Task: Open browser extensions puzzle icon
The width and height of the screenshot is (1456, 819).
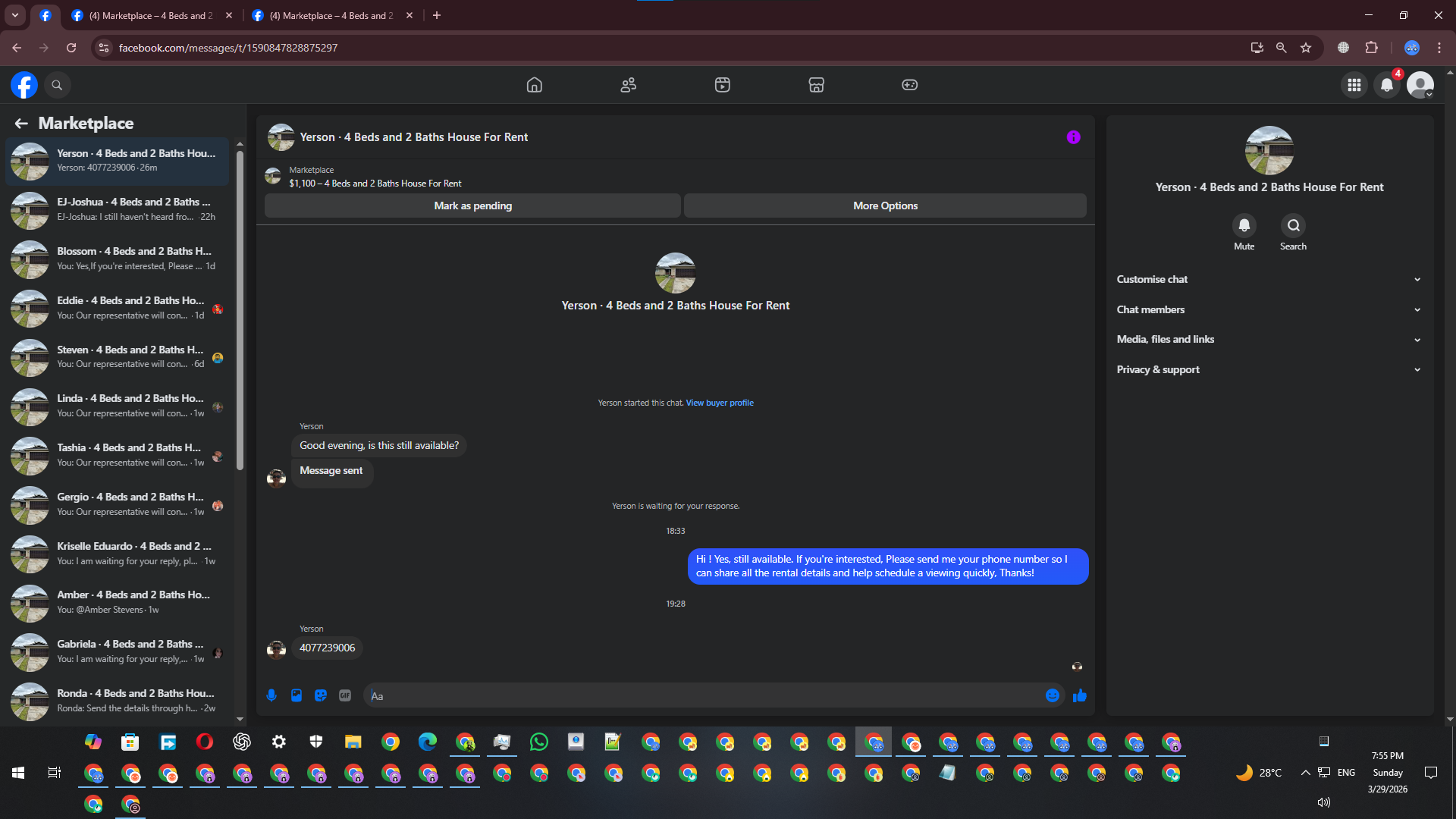Action: 1371,48
